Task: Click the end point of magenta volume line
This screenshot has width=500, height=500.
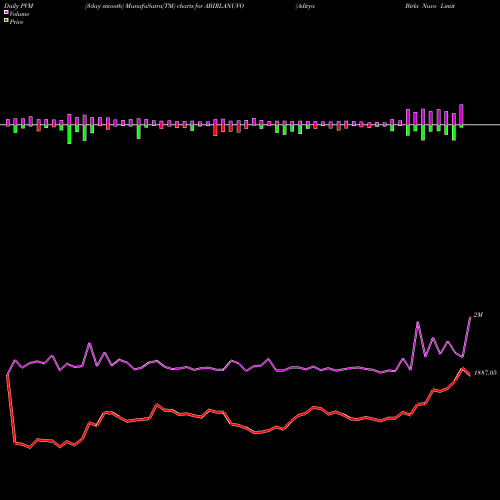Action: (x=470, y=318)
